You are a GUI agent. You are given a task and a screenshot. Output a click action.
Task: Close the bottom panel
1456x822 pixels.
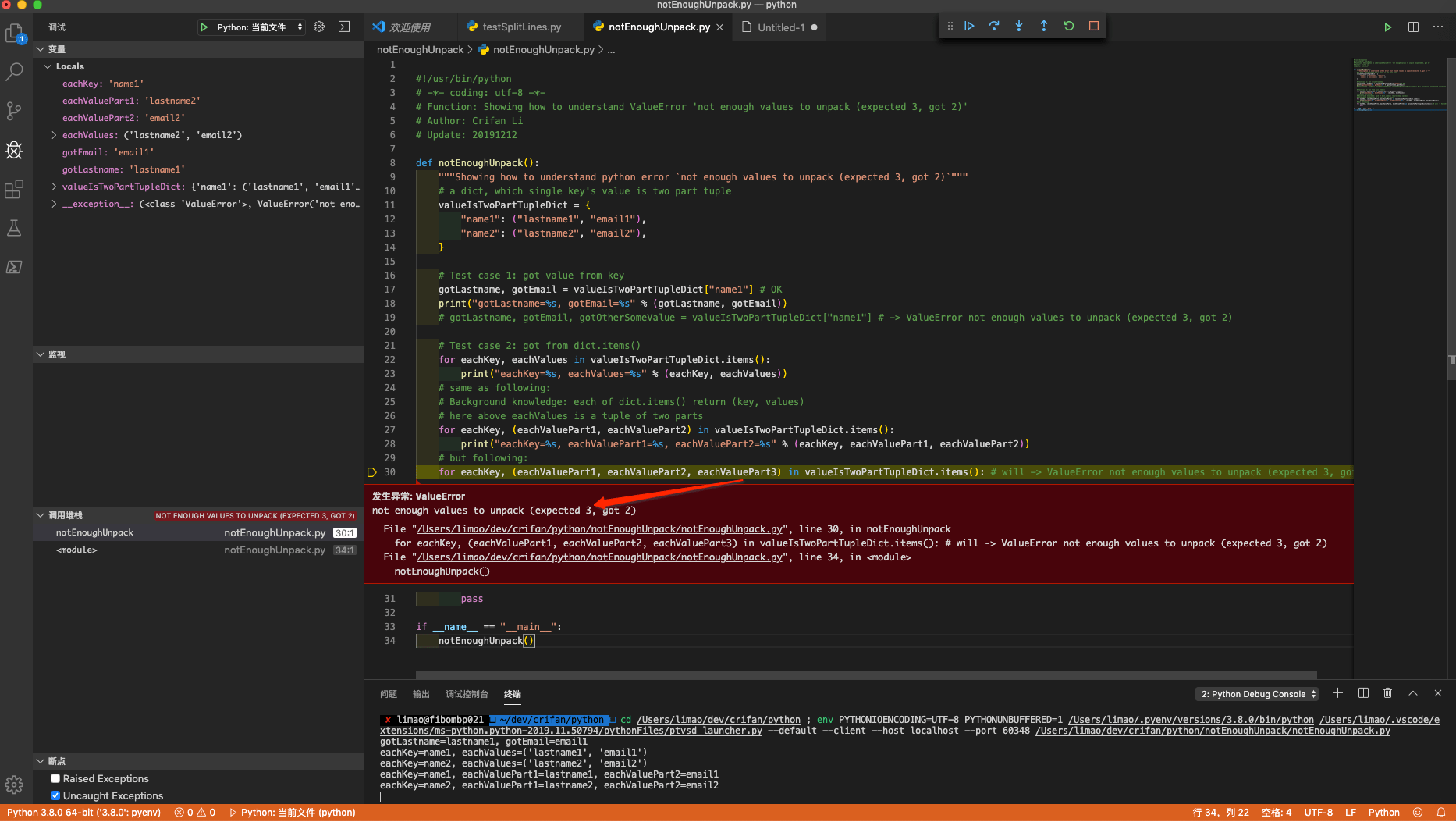(1438, 693)
